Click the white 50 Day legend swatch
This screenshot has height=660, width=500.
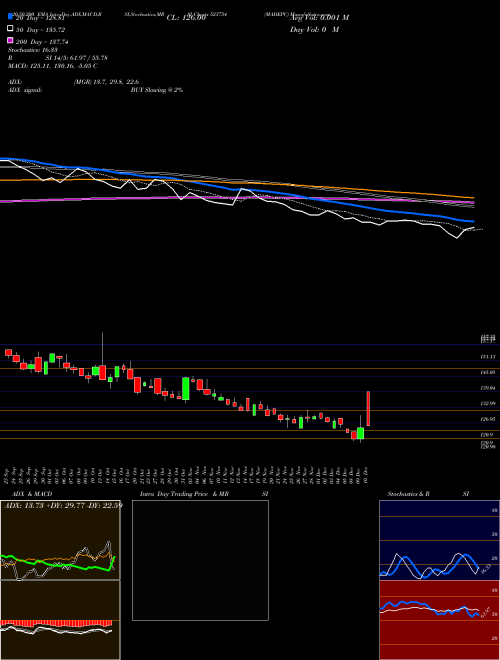tap(11, 29)
